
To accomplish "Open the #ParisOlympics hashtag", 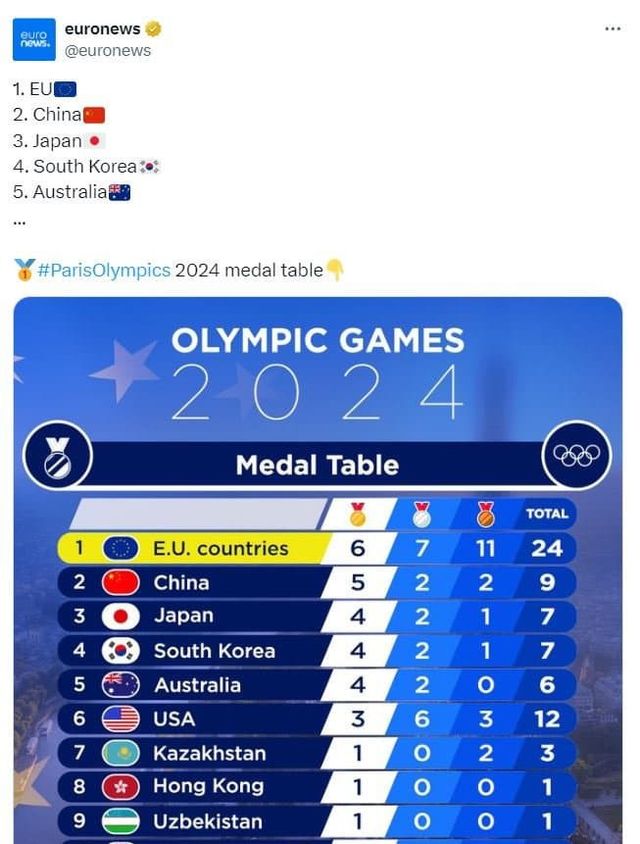I will click(x=104, y=270).
